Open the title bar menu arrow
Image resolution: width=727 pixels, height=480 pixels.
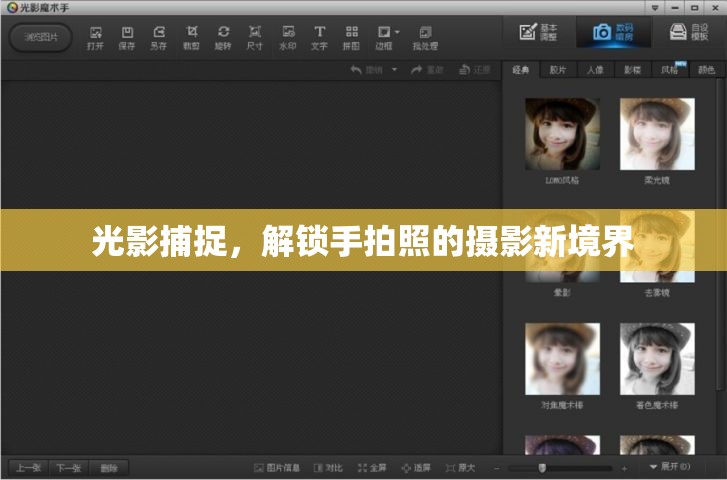(655, 8)
